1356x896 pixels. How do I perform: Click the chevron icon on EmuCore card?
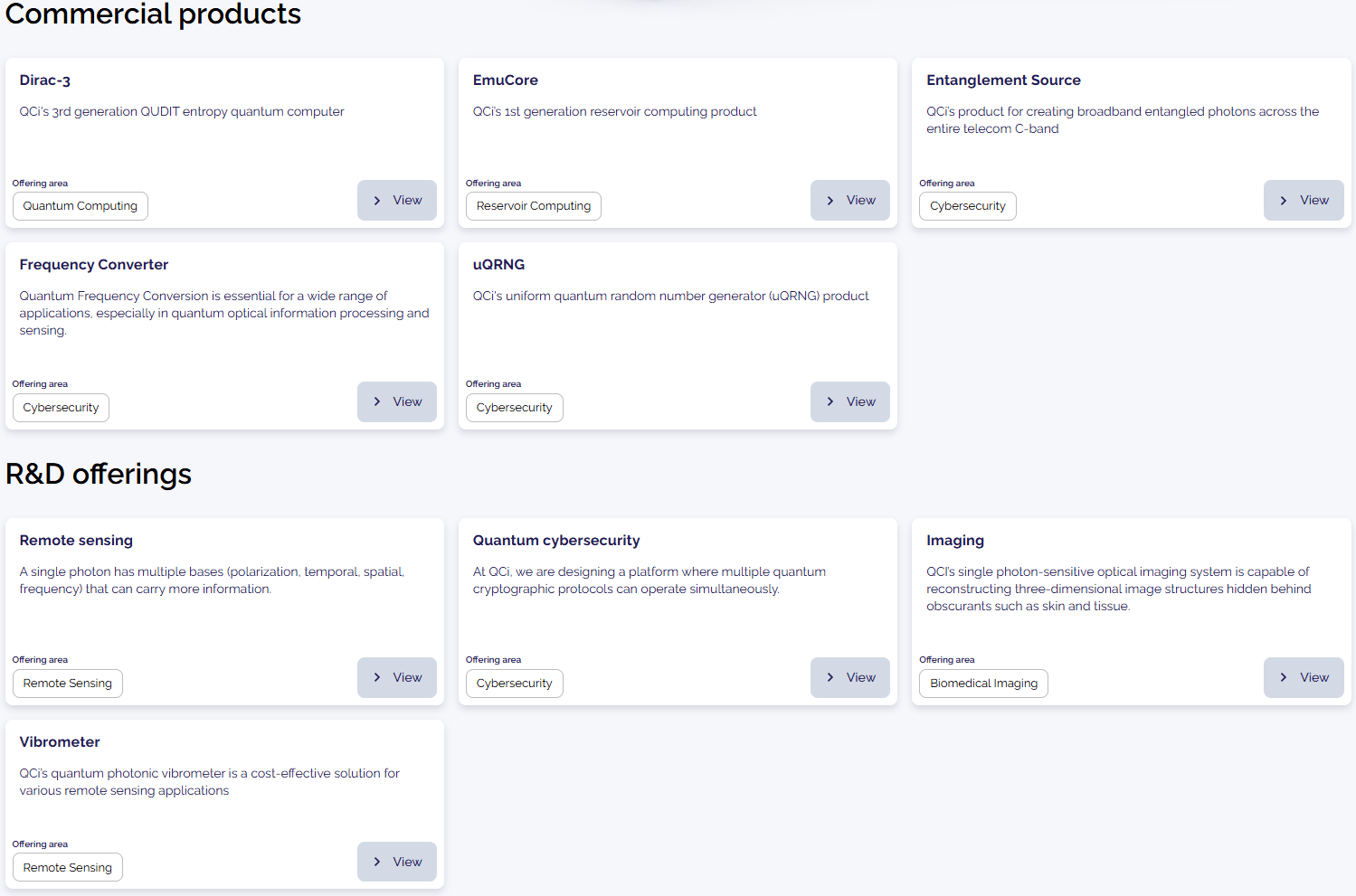tap(830, 201)
